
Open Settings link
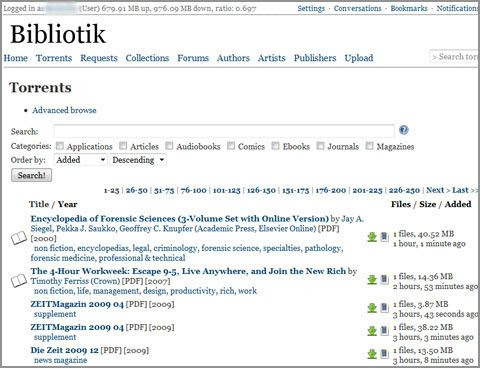tap(311, 8)
